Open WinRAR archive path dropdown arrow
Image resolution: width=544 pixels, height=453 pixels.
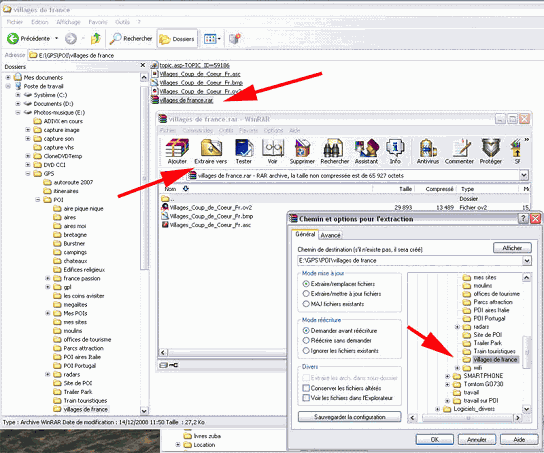point(524,176)
